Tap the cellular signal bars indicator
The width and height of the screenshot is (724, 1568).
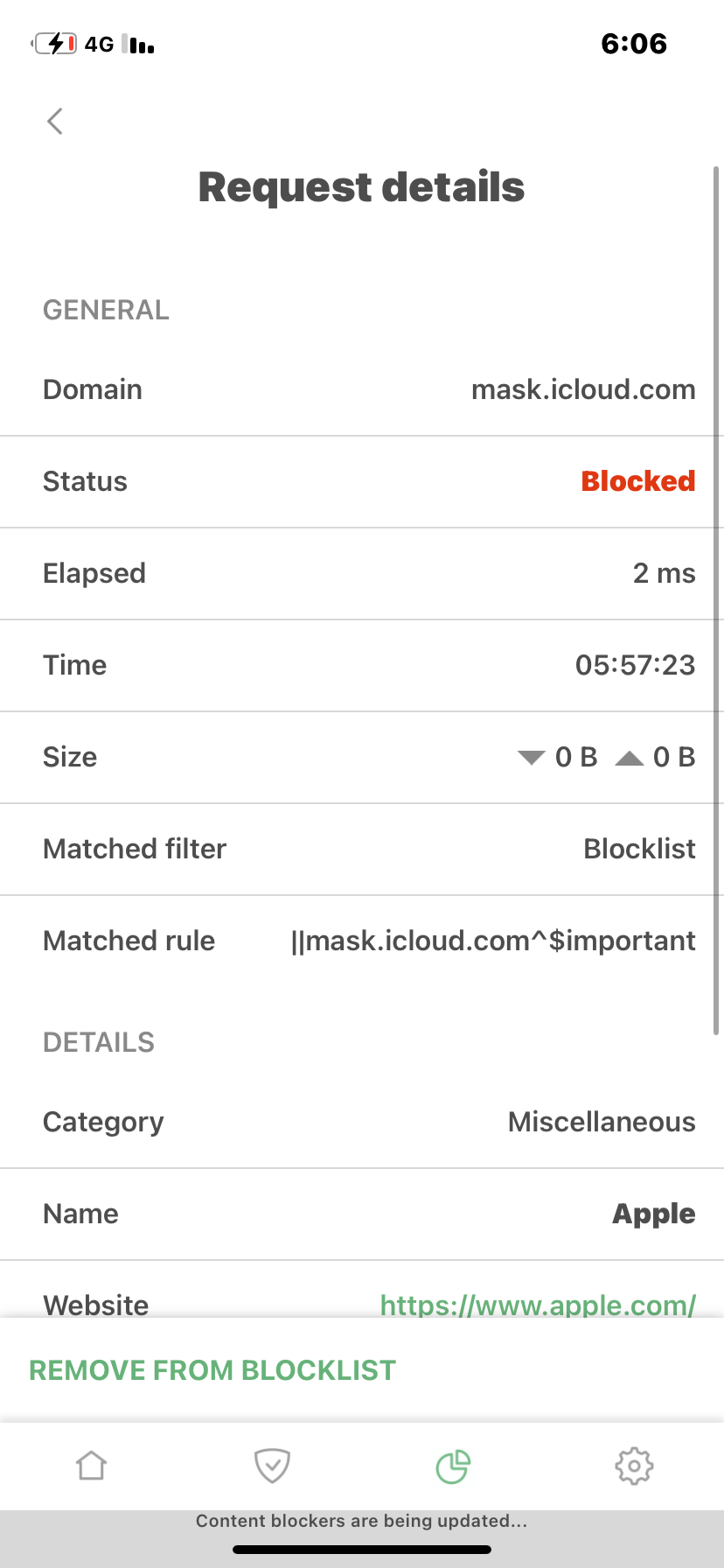click(x=138, y=44)
